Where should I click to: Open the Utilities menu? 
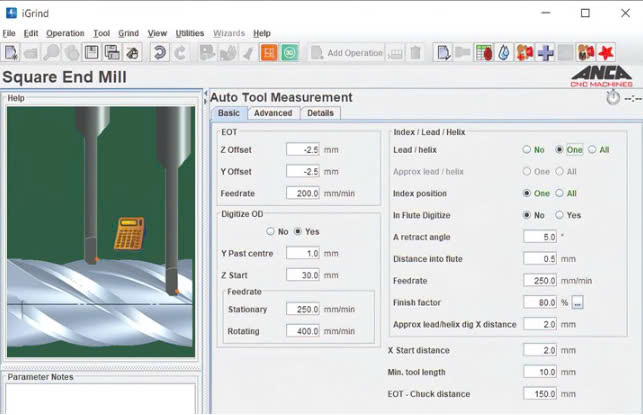(x=190, y=33)
